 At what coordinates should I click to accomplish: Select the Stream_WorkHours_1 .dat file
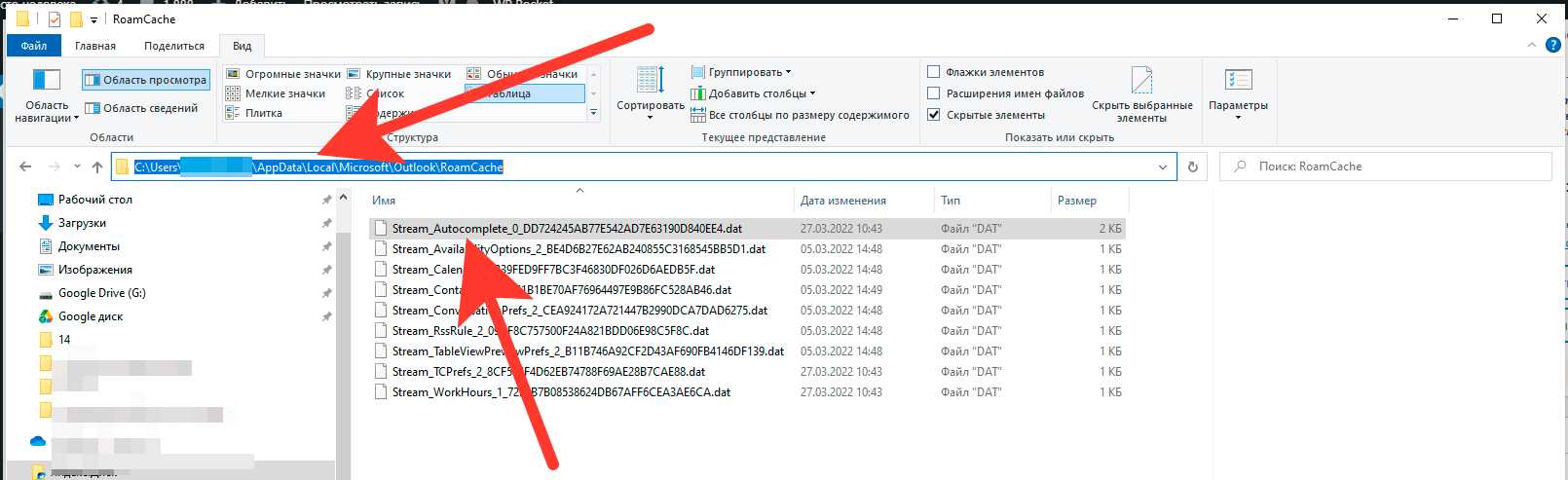coord(747,392)
